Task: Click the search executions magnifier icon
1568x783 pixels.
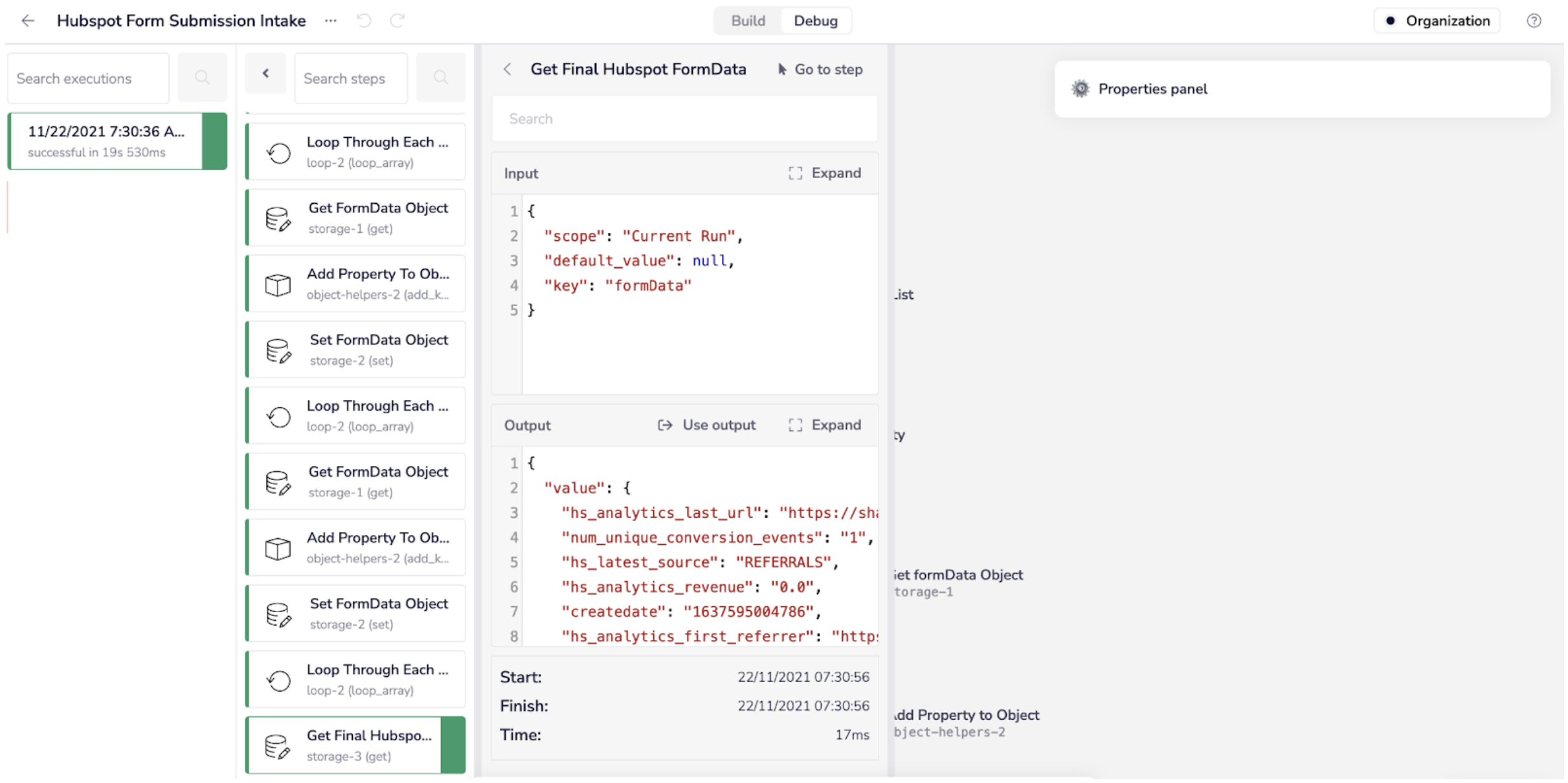Action: pos(202,78)
